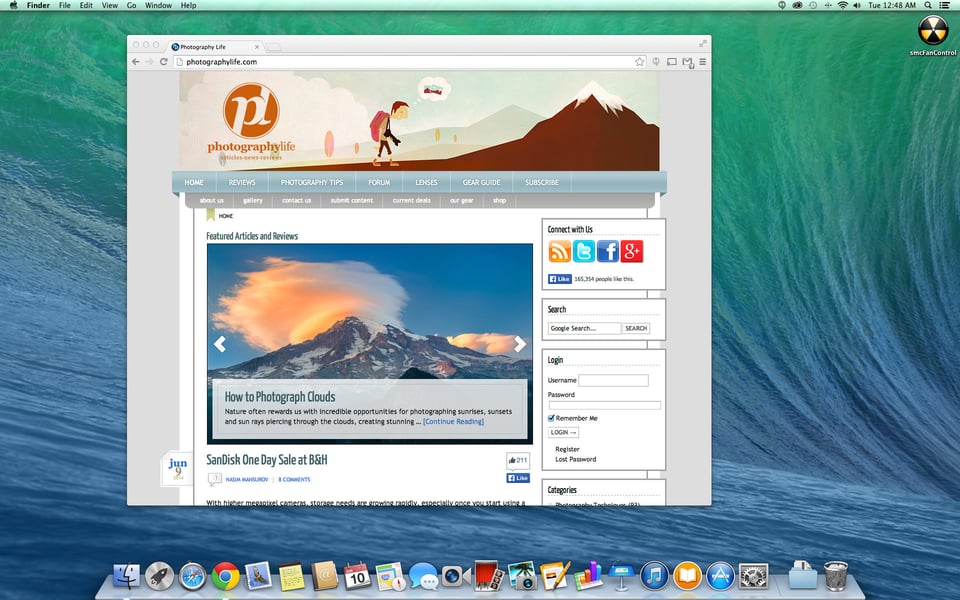Open the Twitter icon under Connect with Us
Viewport: 960px width, 600px height.
click(584, 251)
